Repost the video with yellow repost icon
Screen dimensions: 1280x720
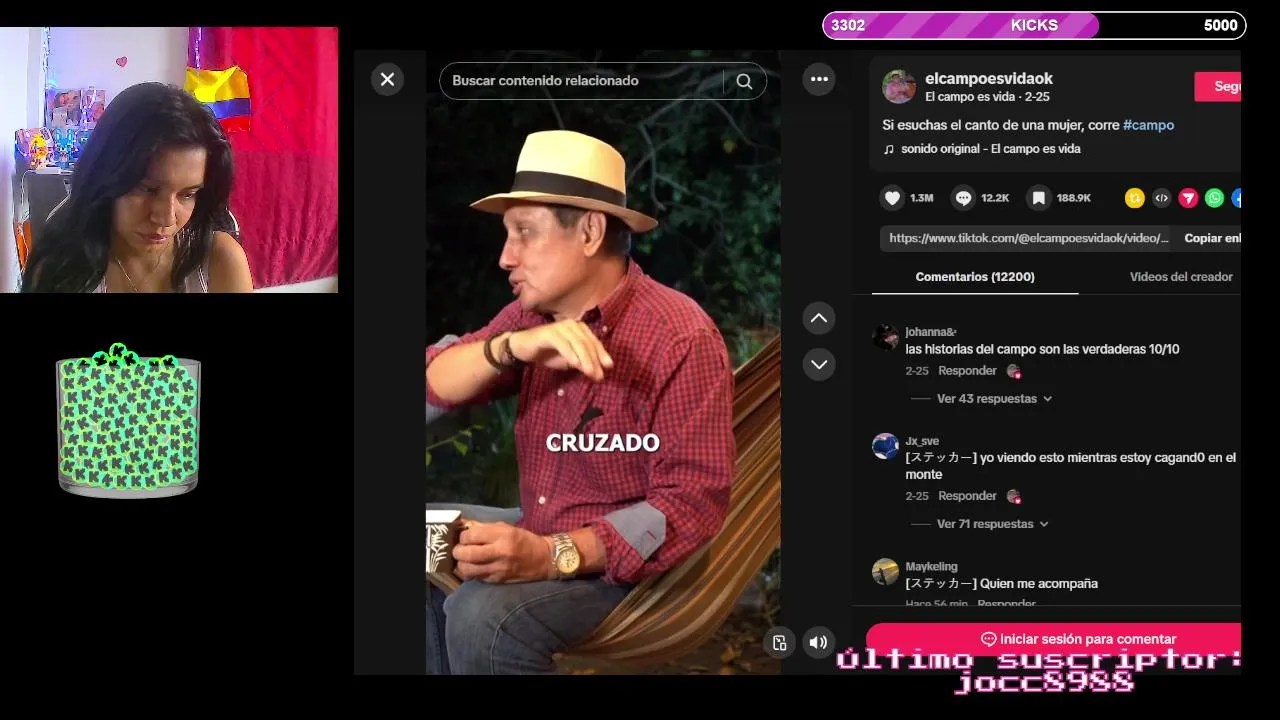pos(1134,198)
